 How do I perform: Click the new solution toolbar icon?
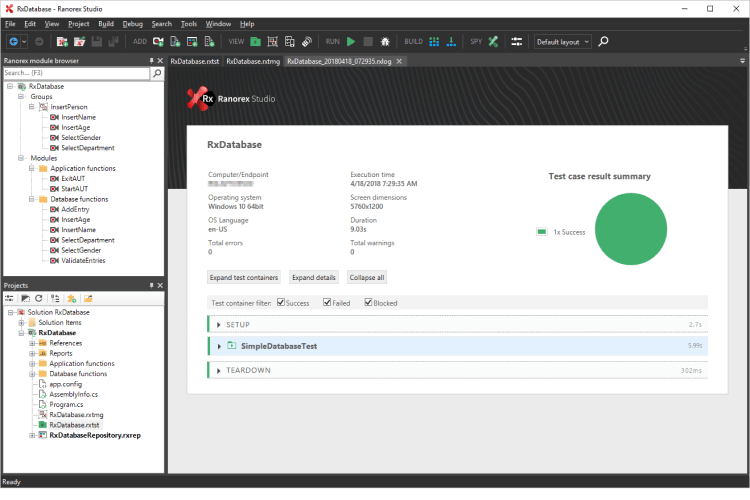(x=62, y=42)
